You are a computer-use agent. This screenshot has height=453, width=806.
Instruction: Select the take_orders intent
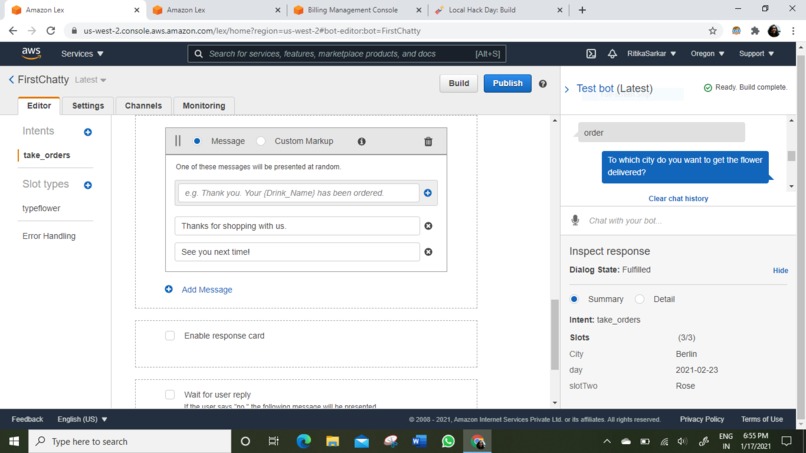pos(47,155)
